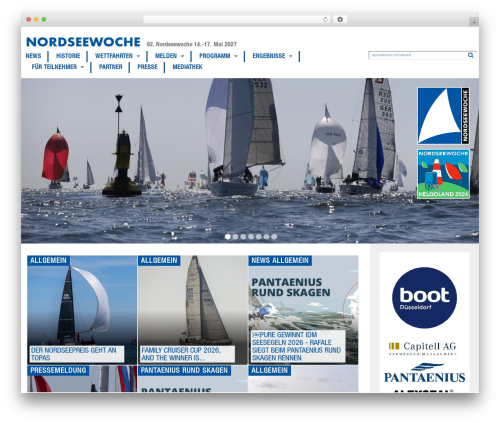Open the Presse menu item
This screenshot has width=500, height=423.
point(147,67)
